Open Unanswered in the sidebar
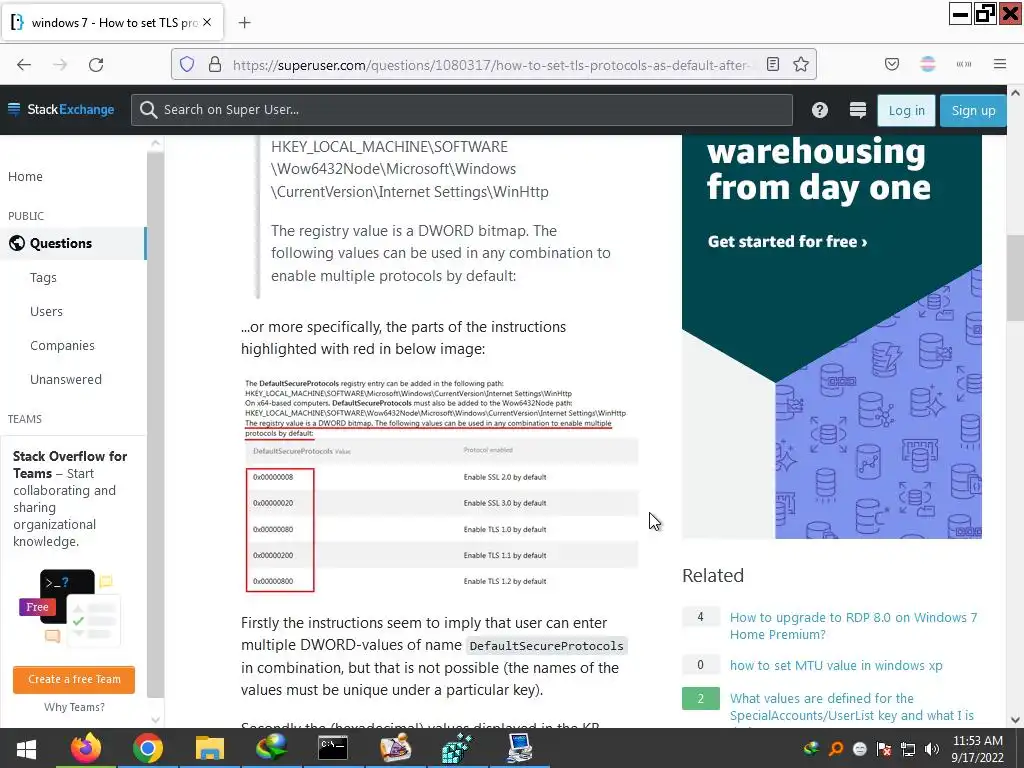The height and width of the screenshot is (768, 1024). [66, 379]
